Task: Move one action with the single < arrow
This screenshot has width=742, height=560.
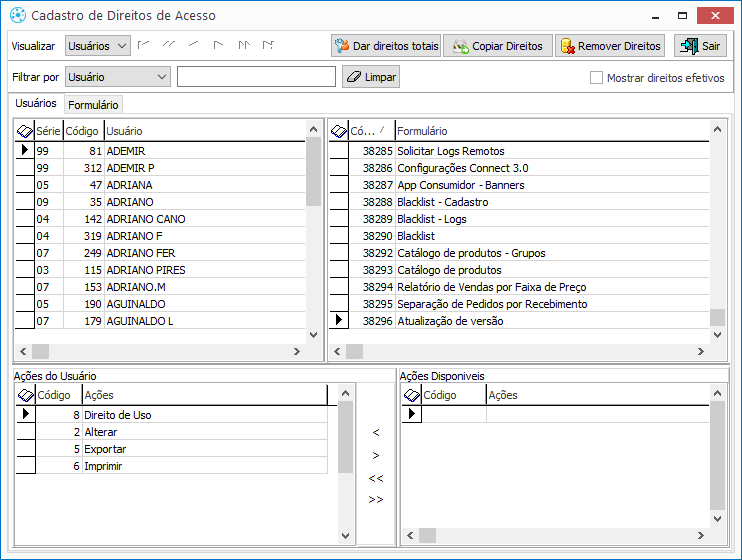Action: tap(376, 432)
